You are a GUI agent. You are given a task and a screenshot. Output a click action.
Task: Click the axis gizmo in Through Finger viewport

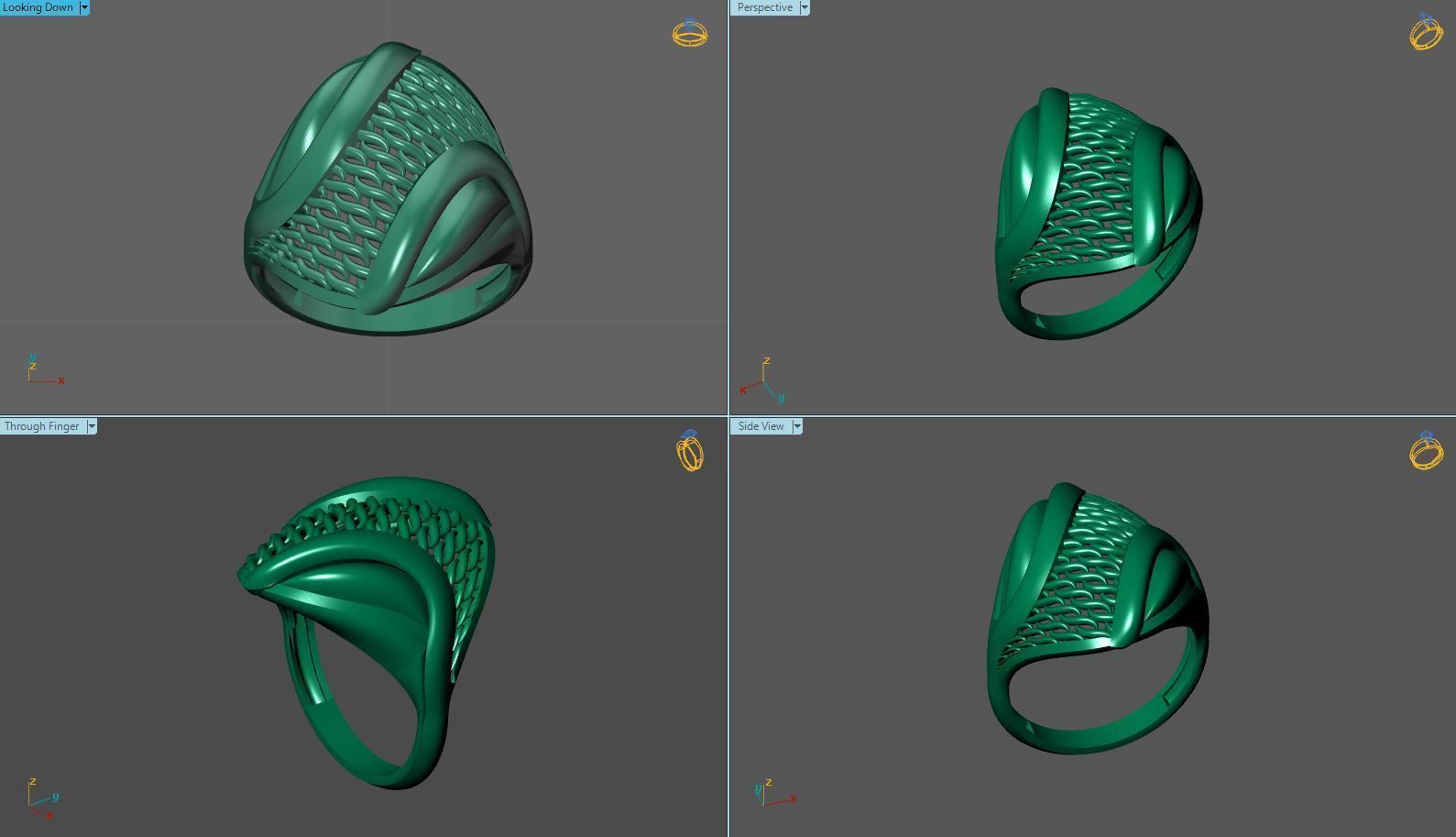(43, 798)
